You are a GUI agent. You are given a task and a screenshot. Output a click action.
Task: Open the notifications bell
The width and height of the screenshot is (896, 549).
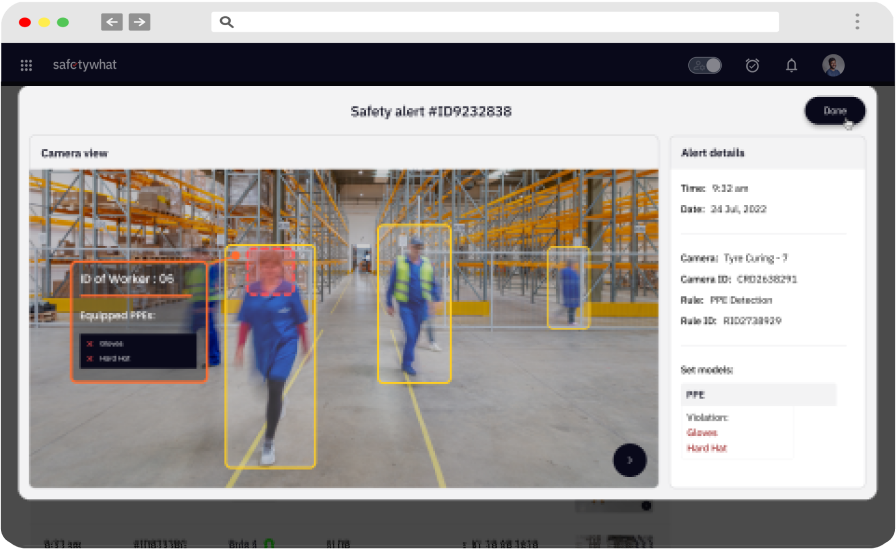791,66
